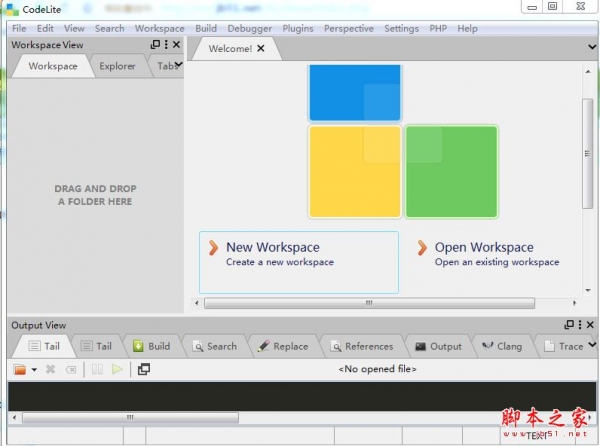Open the Settings menu
This screenshot has height=446, width=600.
coord(401,29)
